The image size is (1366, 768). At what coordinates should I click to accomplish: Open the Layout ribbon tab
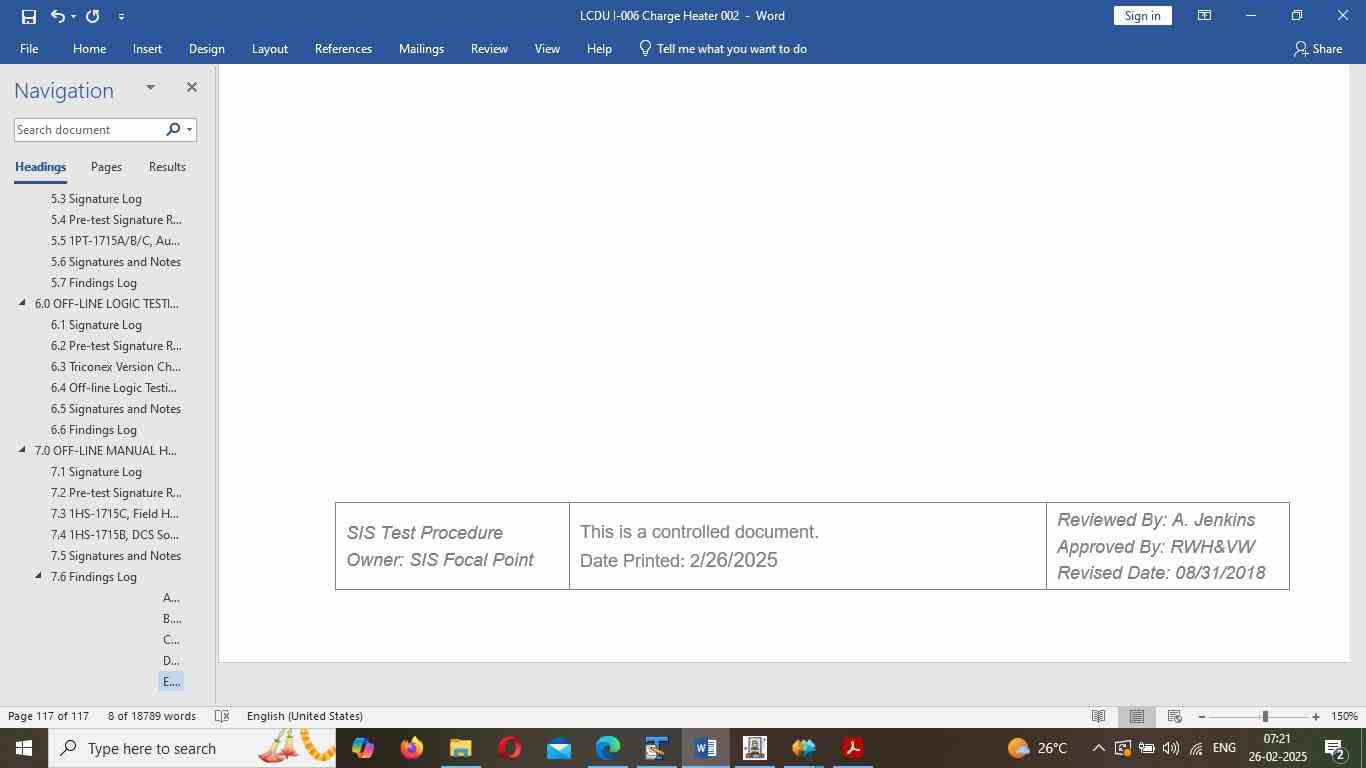point(269,49)
